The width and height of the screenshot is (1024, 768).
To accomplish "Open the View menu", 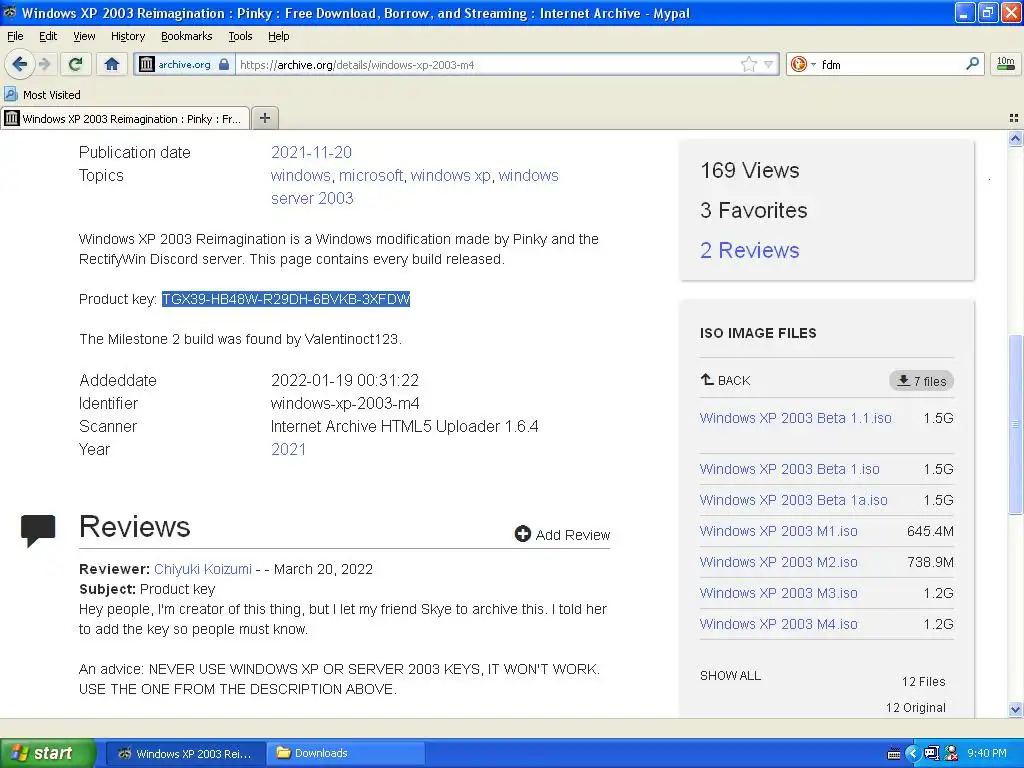I will pos(84,36).
